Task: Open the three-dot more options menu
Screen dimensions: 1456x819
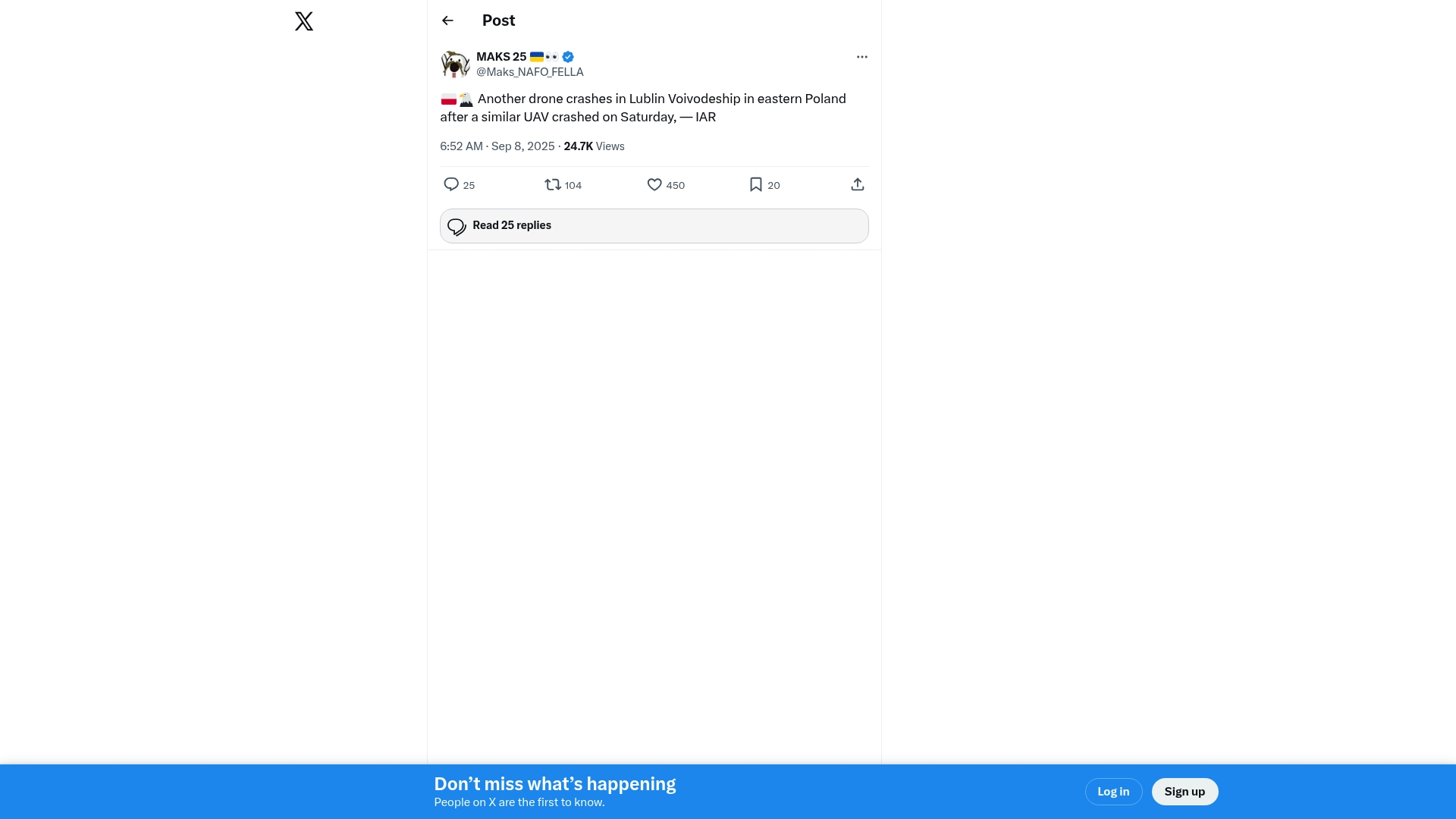Action: pyautogui.click(x=862, y=57)
